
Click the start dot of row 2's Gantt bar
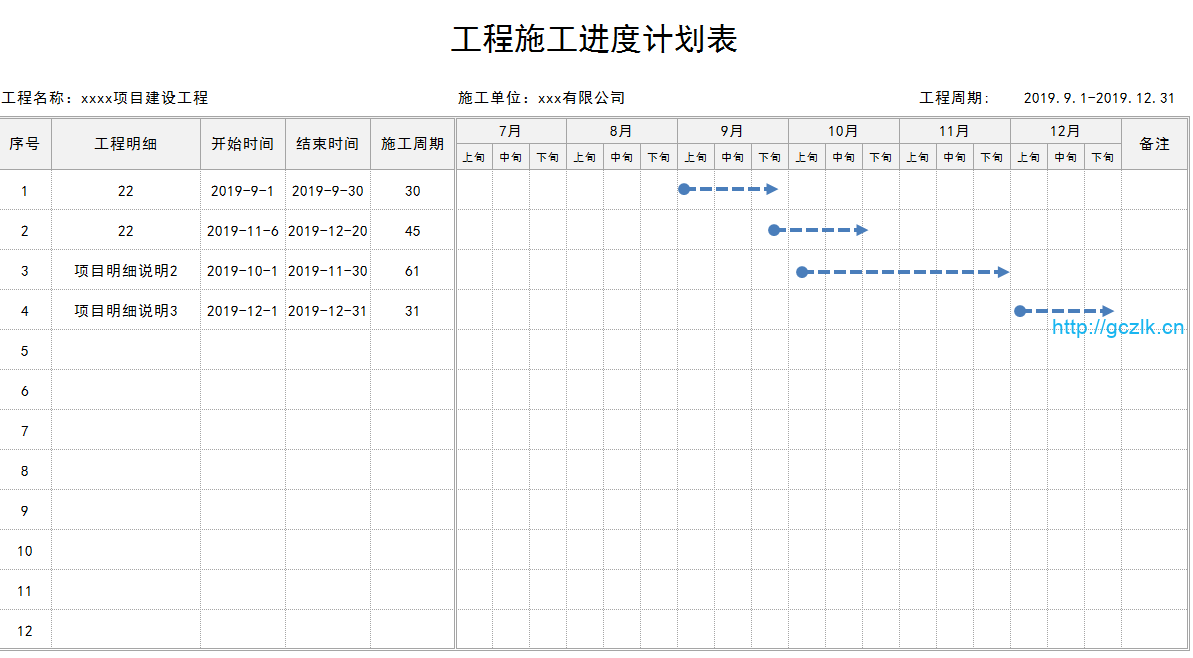pyautogui.click(x=774, y=230)
